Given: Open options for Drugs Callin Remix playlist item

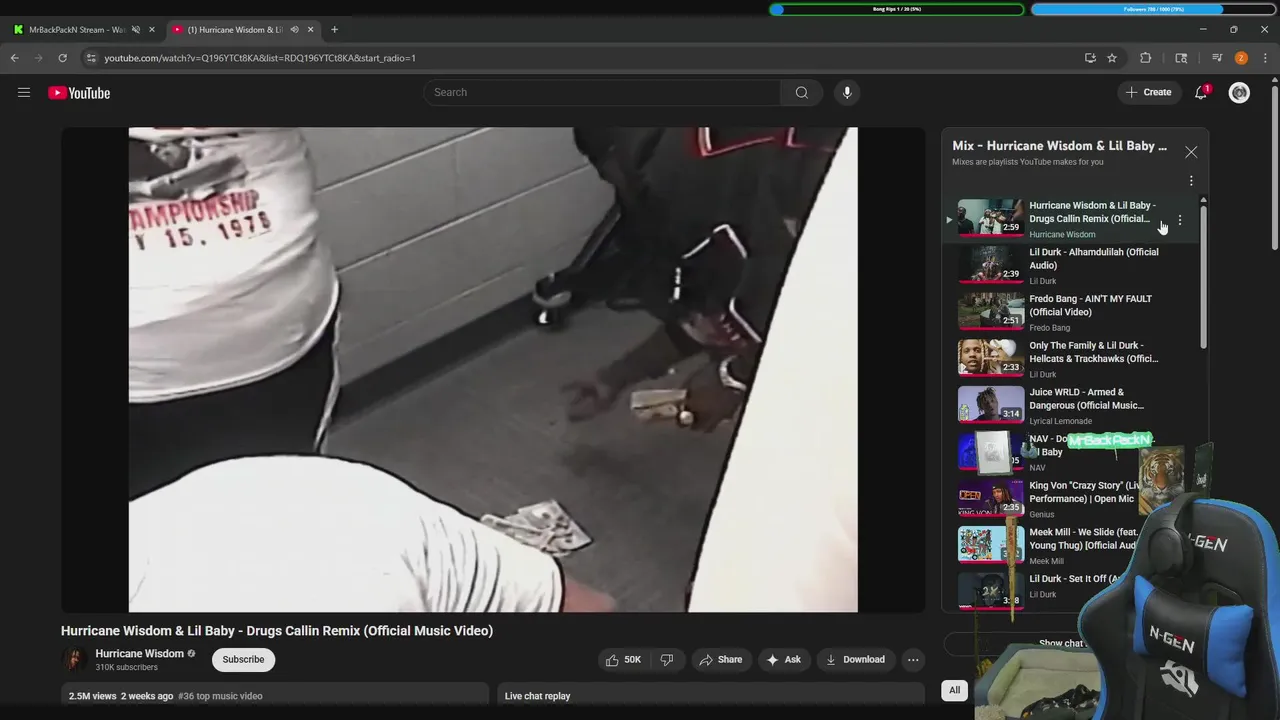Looking at the screenshot, I should [x=1180, y=220].
